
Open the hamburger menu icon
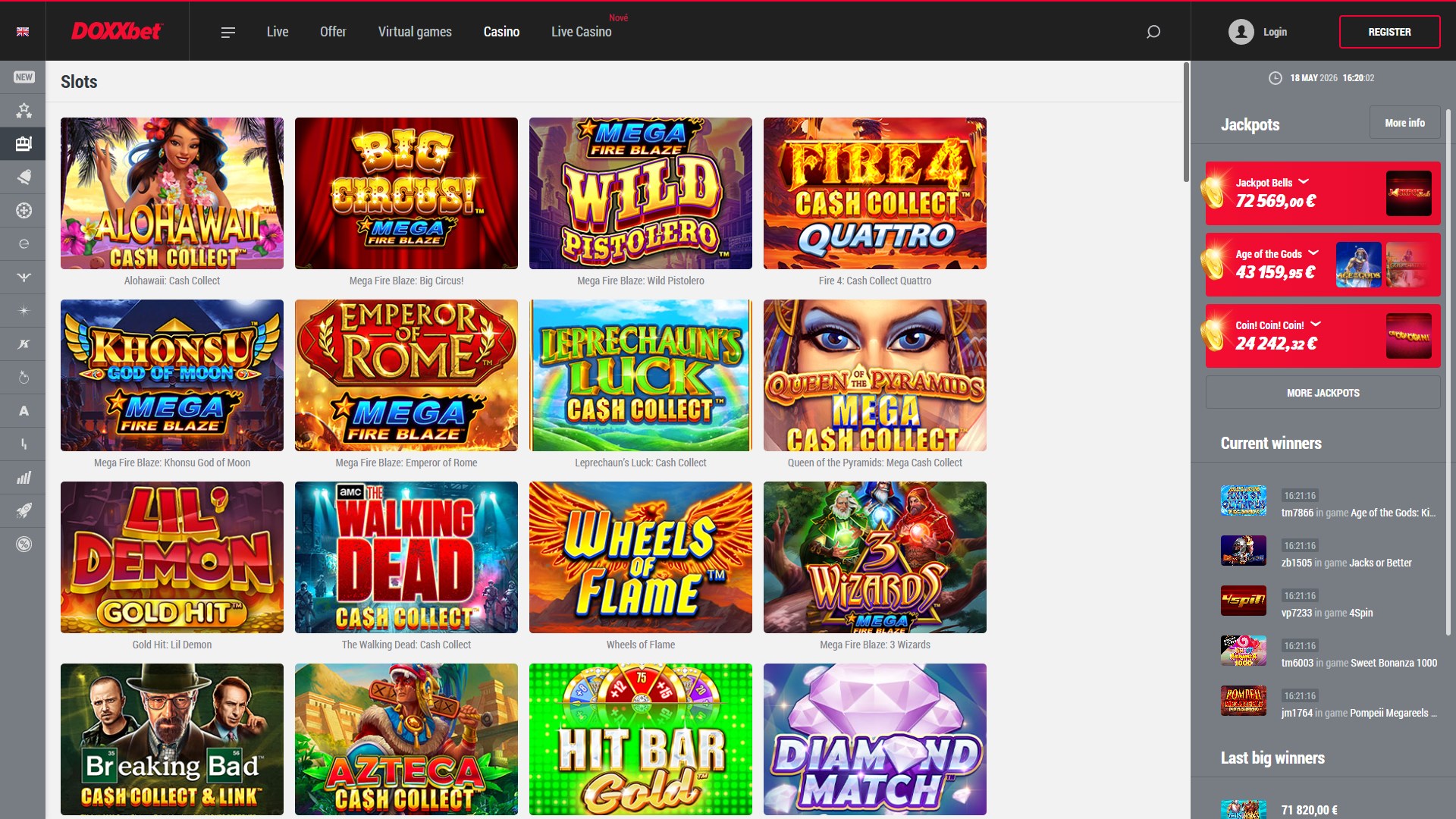pos(228,32)
